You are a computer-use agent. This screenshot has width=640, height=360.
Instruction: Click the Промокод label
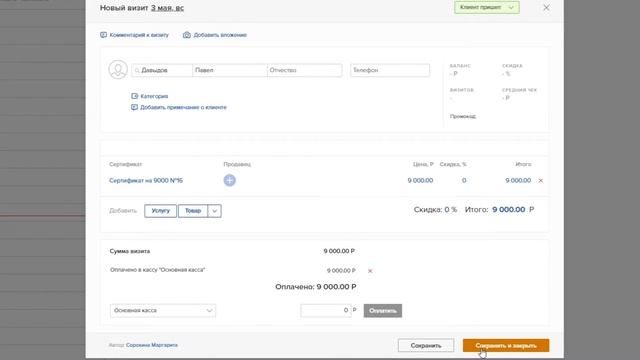pyautogui.click(x=463, y=116)
